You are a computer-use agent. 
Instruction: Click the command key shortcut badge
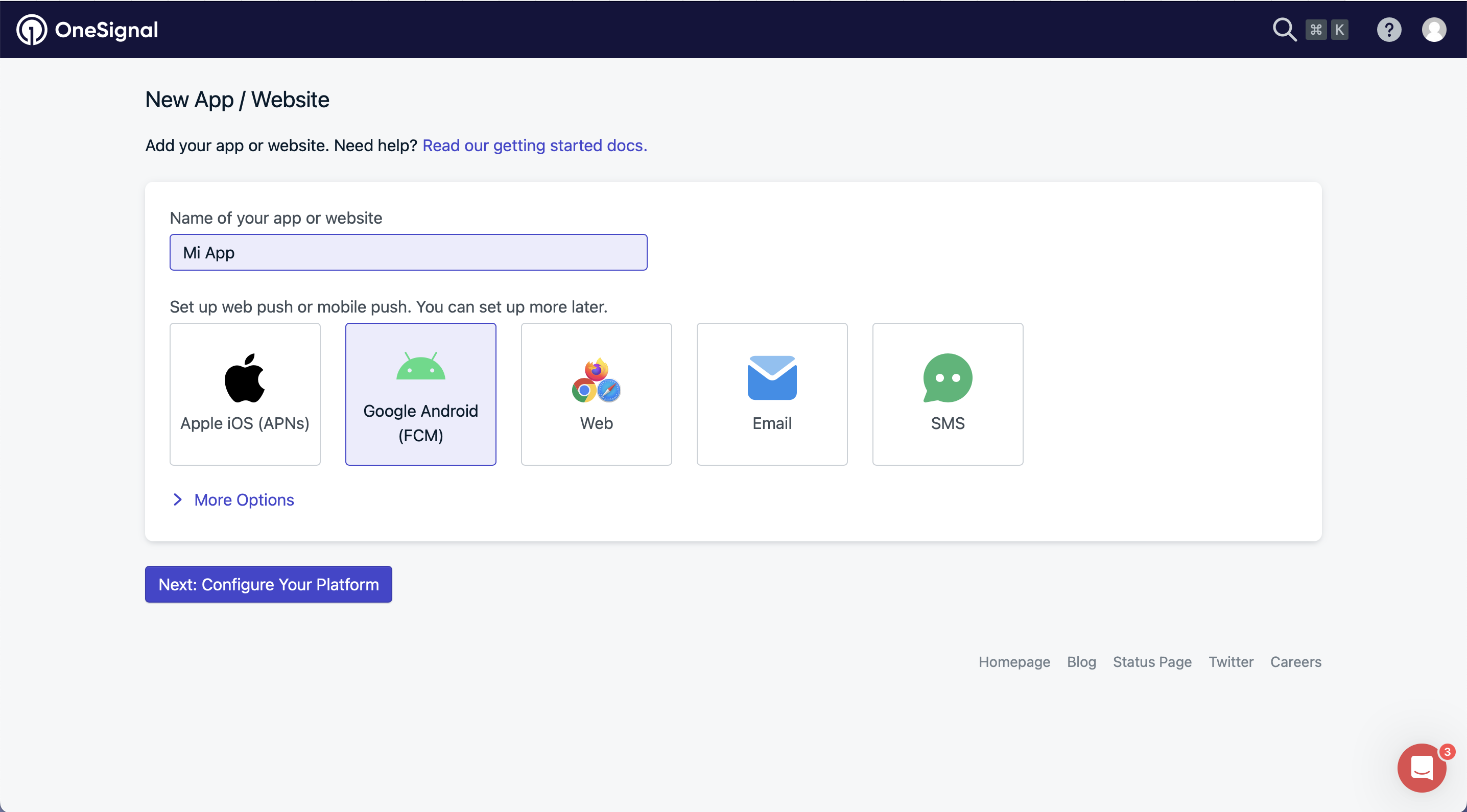pos(1315,30)
